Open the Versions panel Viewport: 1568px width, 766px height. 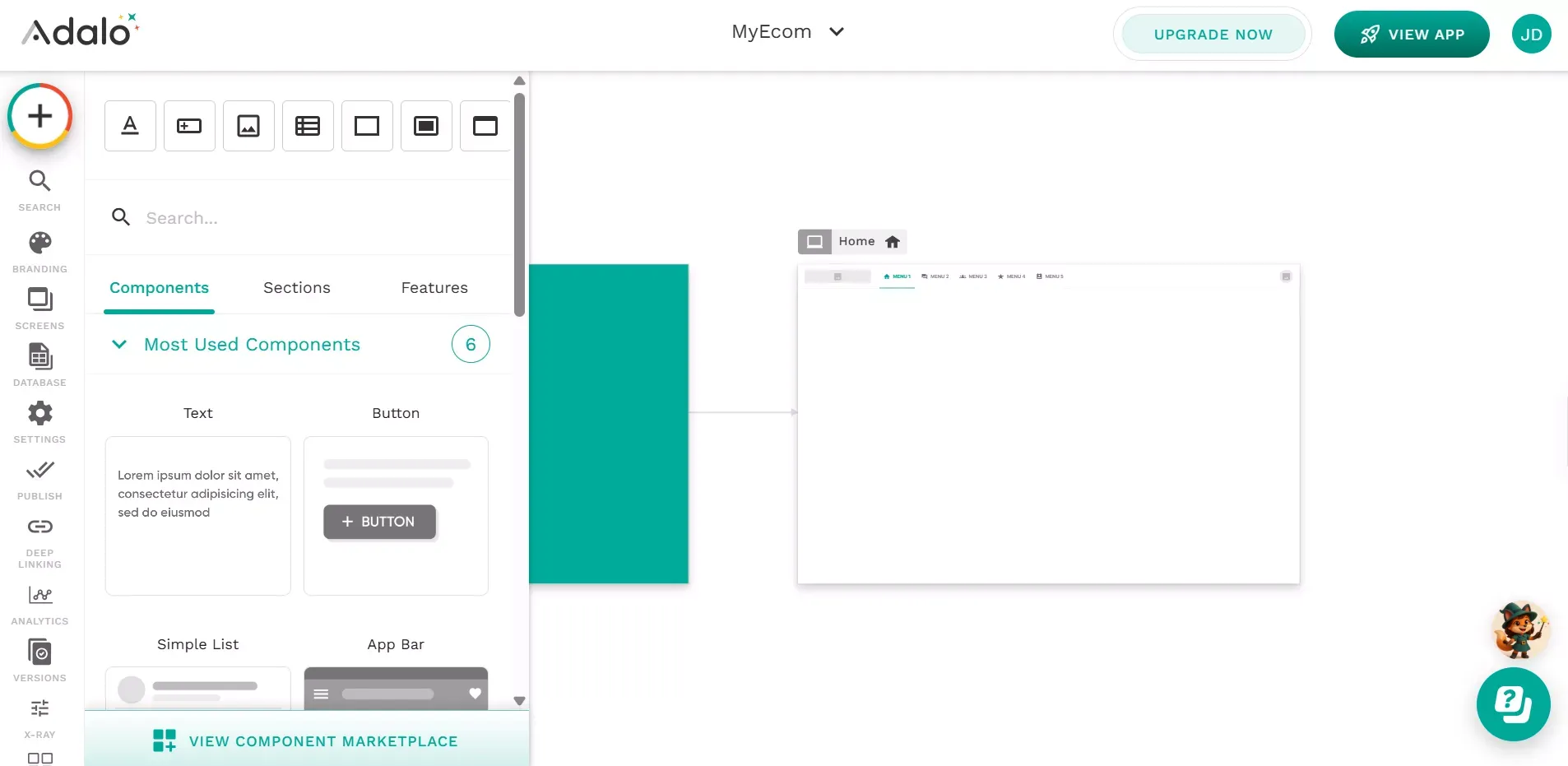coord(39,661)
